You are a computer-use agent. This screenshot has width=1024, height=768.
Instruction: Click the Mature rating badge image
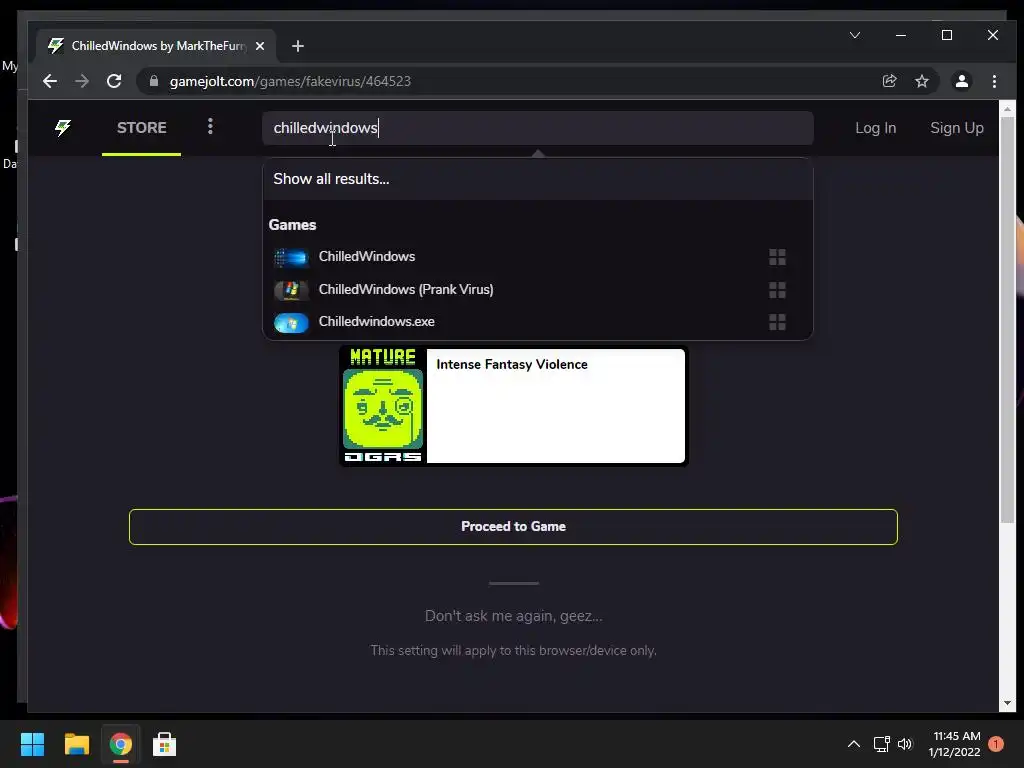383,406
